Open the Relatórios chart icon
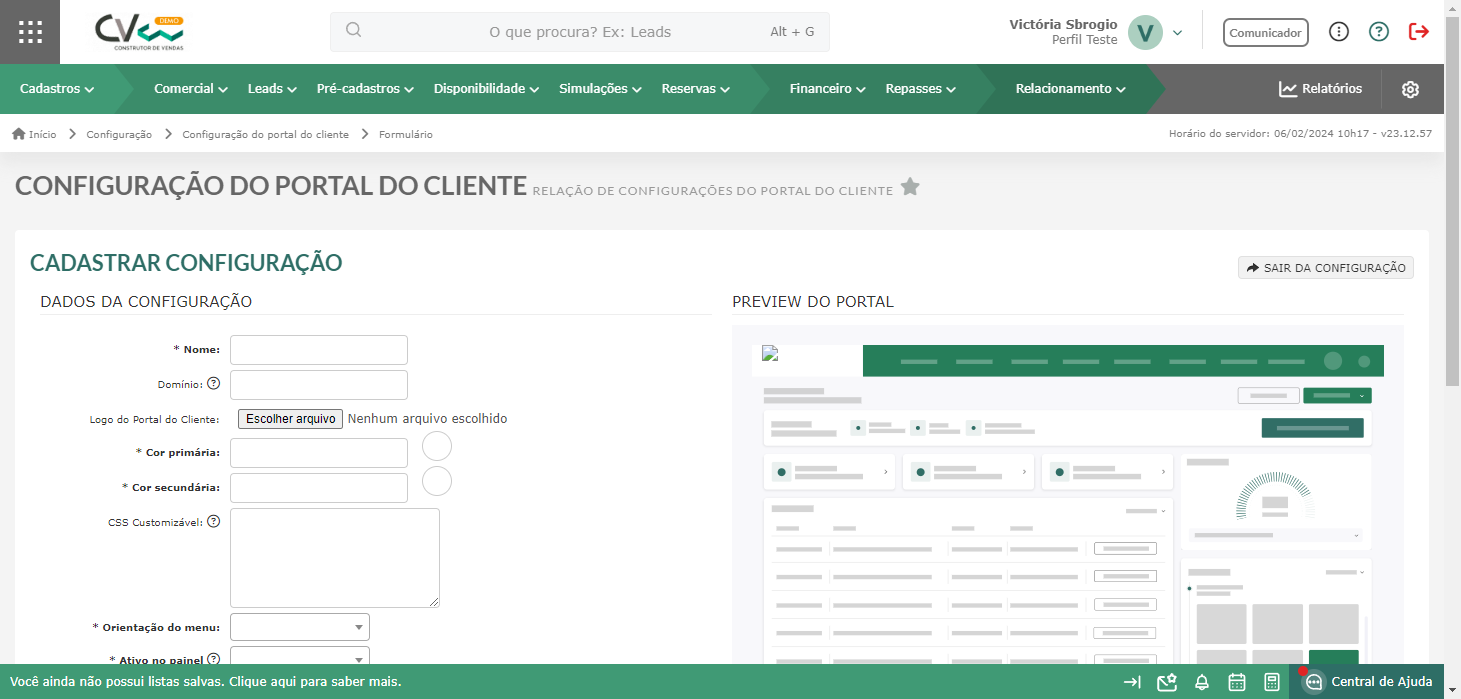The width and height of the screenshot is (1461, 699). (x=1288, y=89)
